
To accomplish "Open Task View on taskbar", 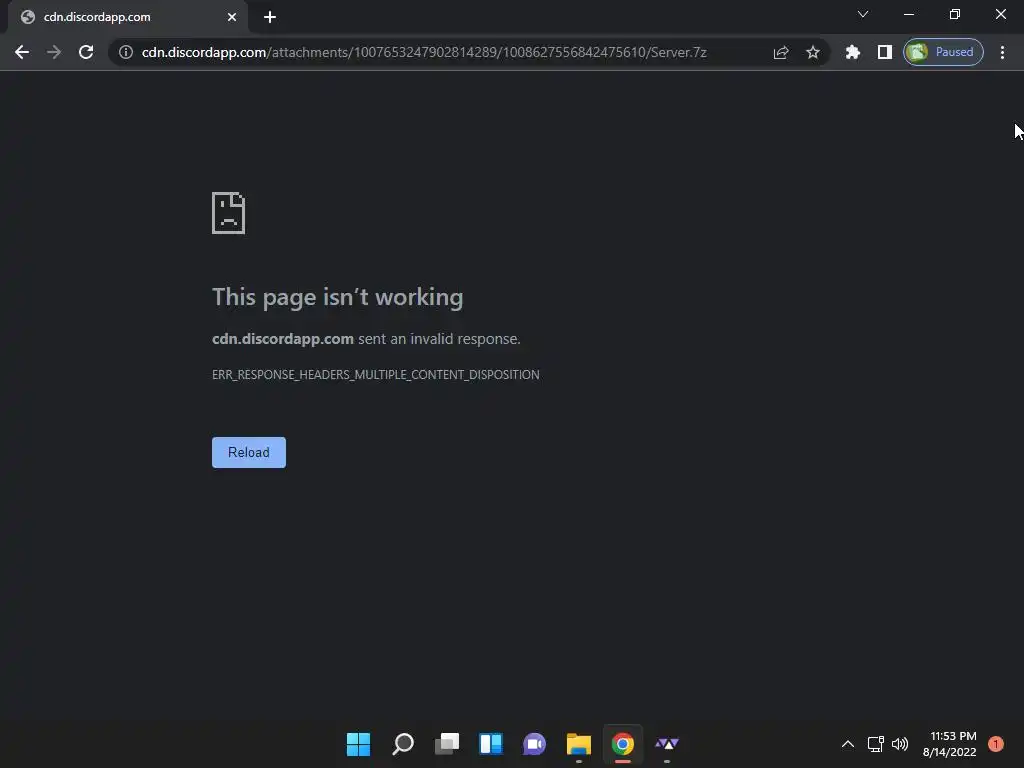I will 447,744.
